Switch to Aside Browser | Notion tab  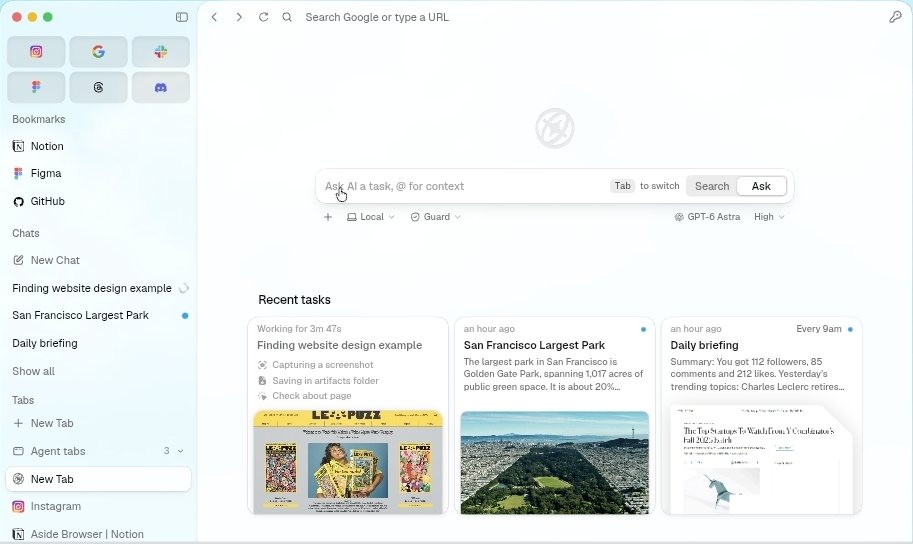coord(98,534)
